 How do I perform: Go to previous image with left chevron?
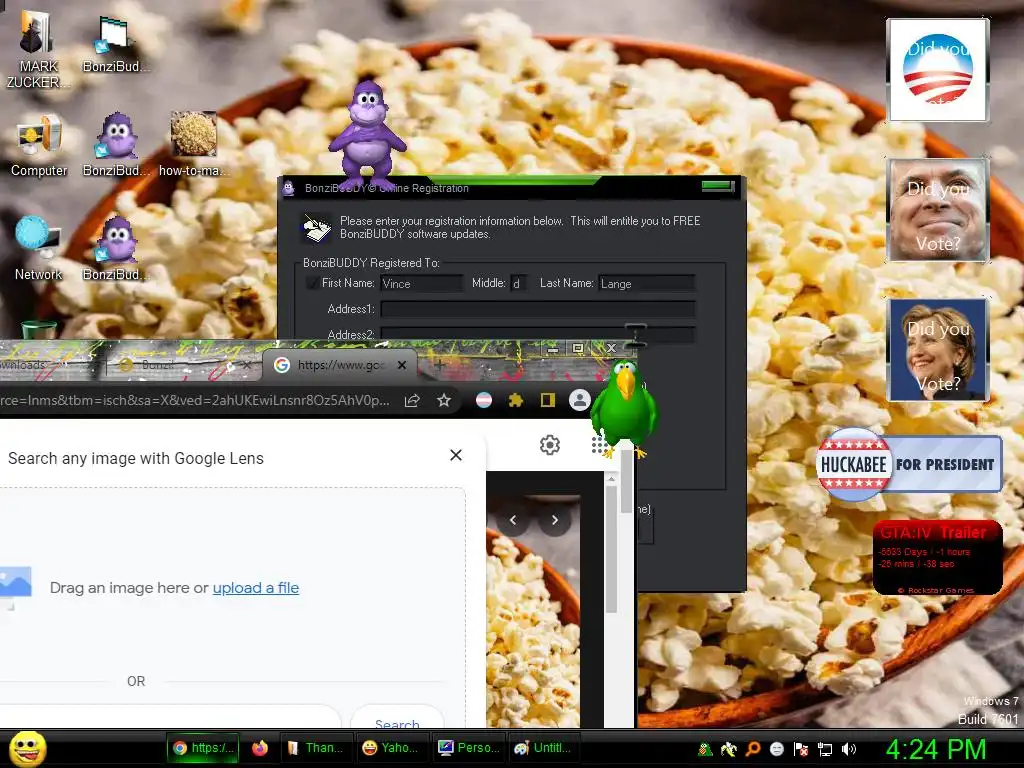513,520
